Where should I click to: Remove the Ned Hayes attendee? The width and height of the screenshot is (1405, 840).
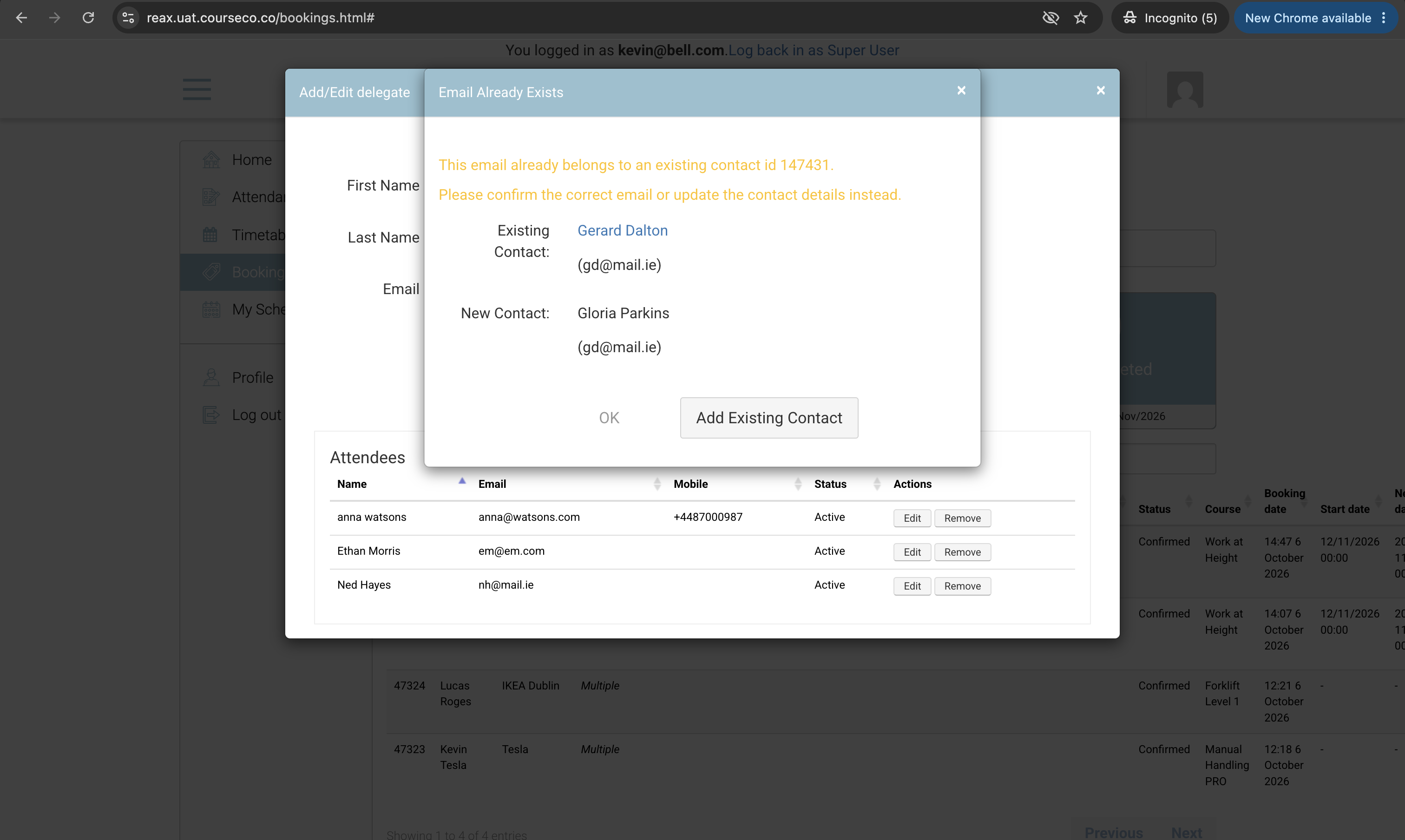(x=962, y=586)
